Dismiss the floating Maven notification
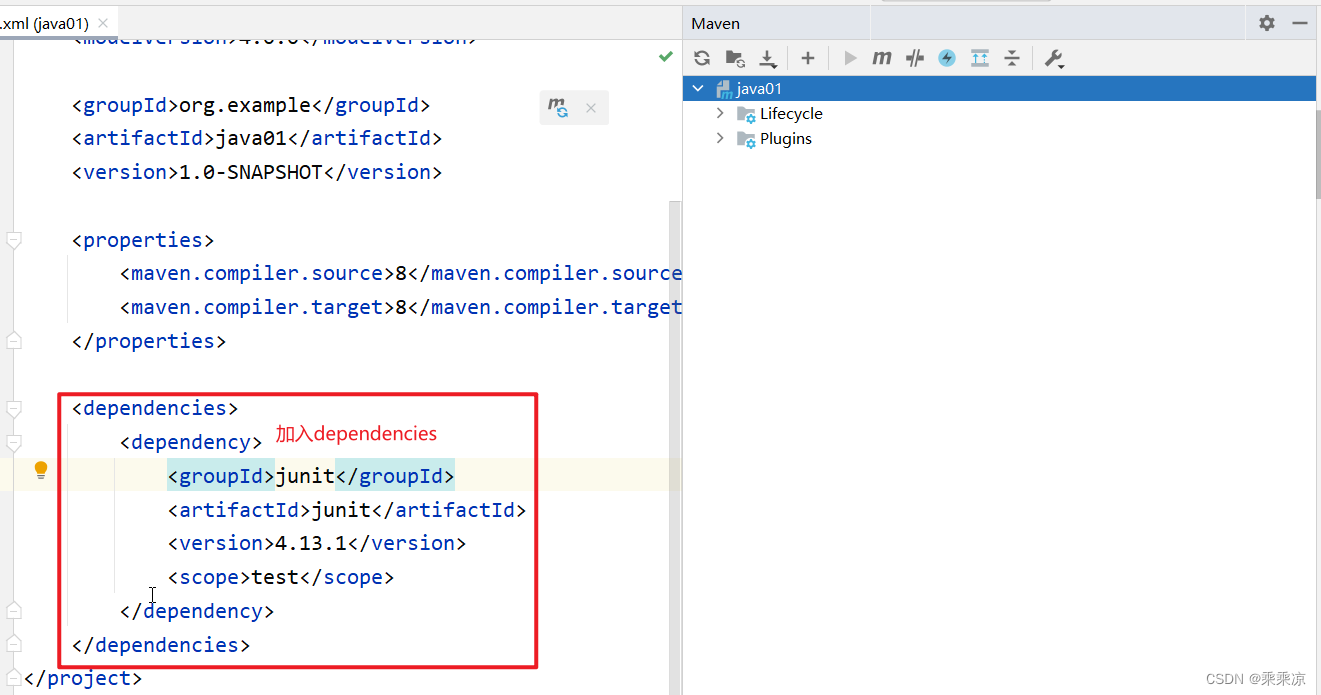This screenshot has width=1321, height=695. (590, 107)
